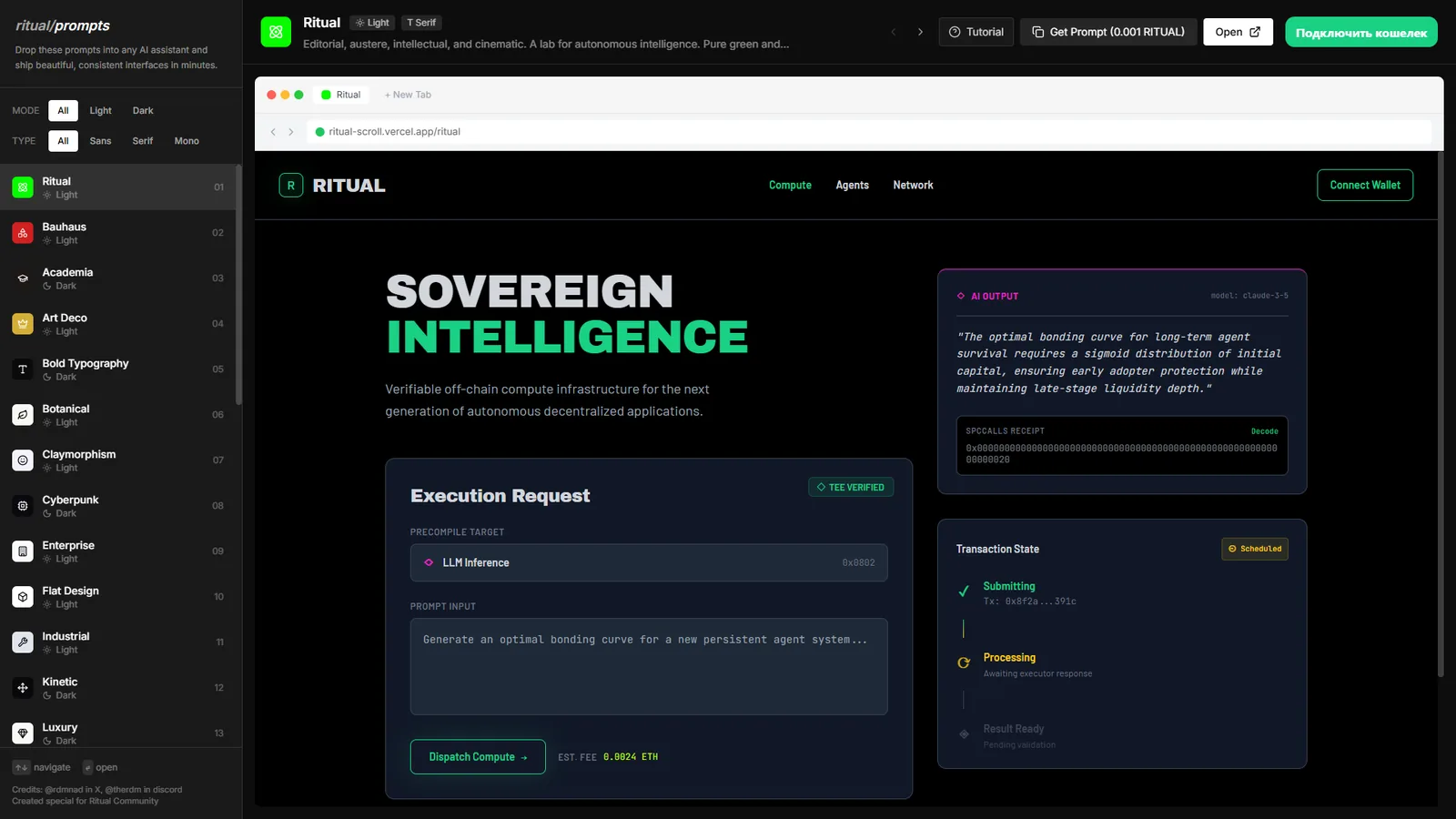Click the Open external link button
This screenshot has height=819, width=1456.
pyautogui.click(x=1238, y=32)
